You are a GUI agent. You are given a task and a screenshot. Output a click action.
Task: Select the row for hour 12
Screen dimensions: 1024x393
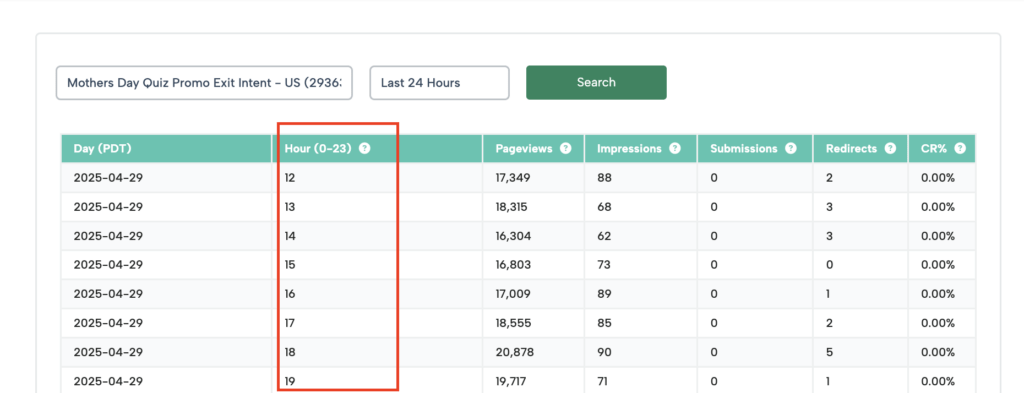coord(519,178)
